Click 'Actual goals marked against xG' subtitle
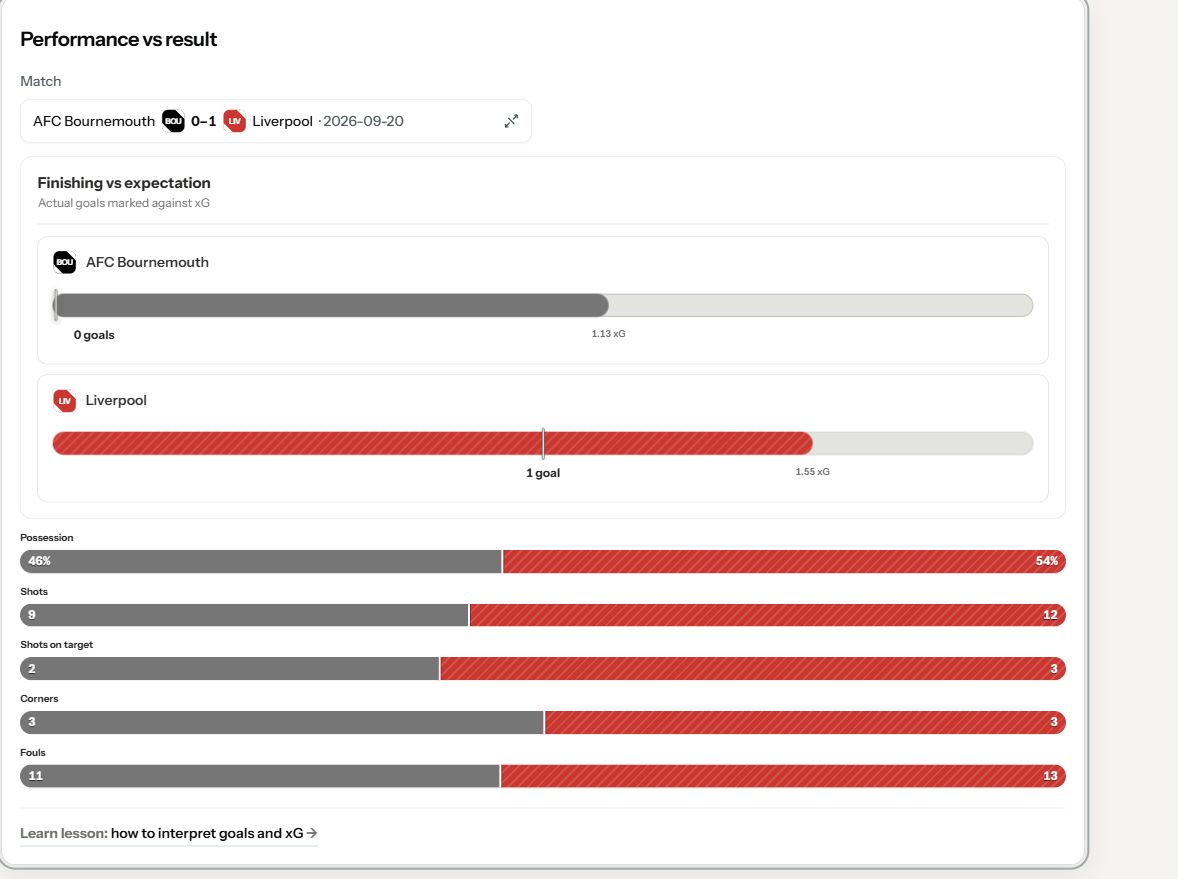Screen dimensions: 1178x879 pos(124,203)
